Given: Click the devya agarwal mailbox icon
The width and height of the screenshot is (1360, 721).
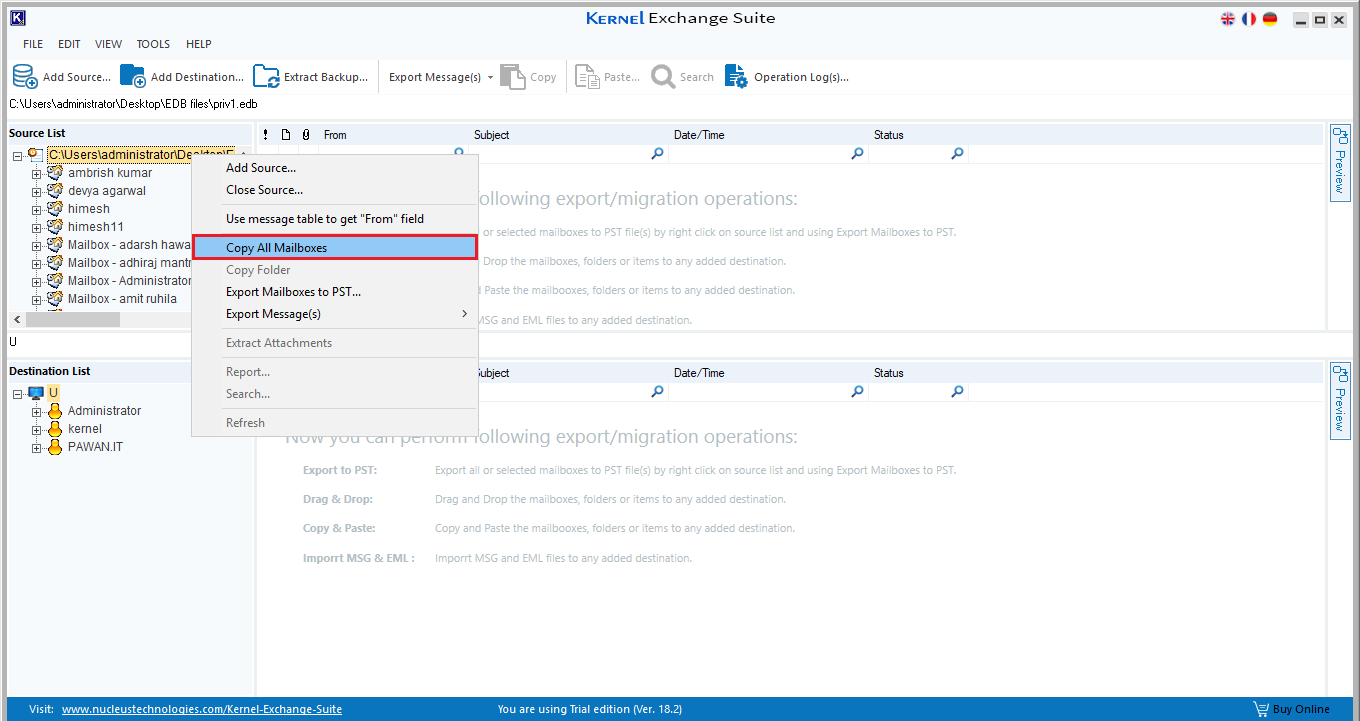Looking at the screenshot, I should [x=55, y=191].
